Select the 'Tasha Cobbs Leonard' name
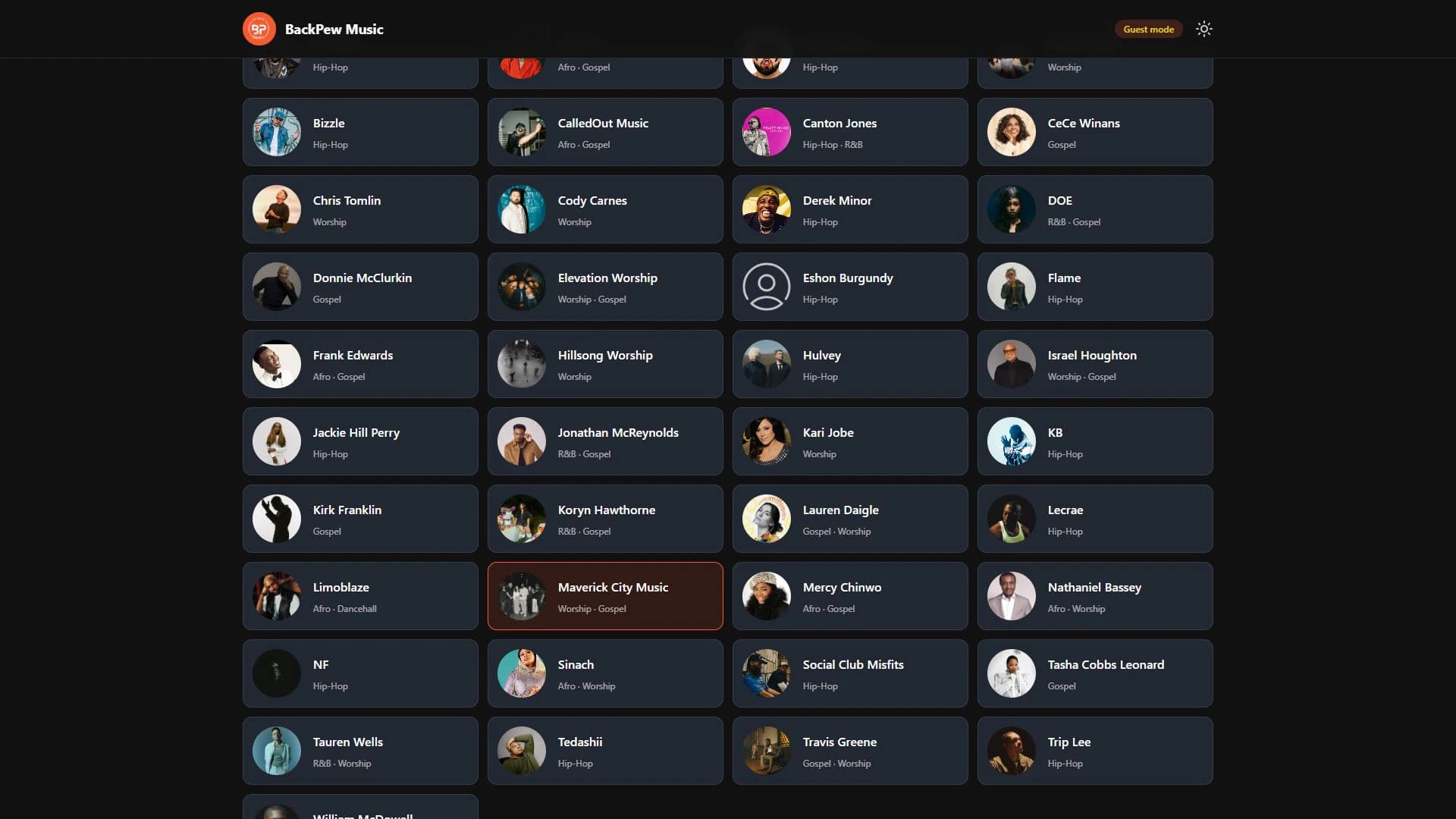1456x819 pixels. (1106, 664)
